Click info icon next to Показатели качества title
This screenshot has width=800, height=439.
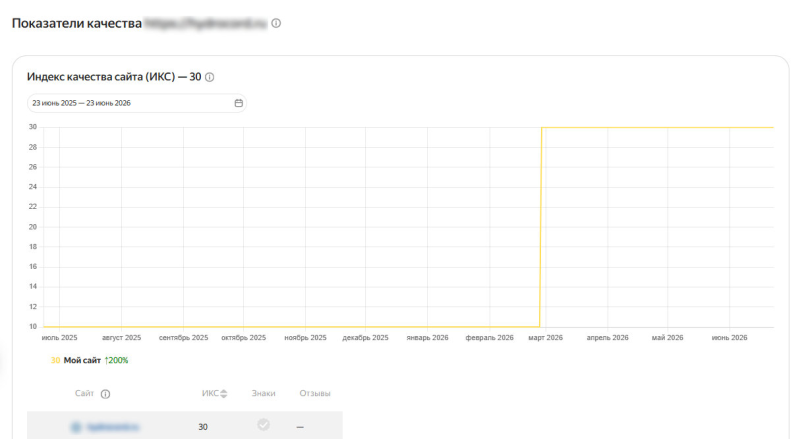click(276, 23)
